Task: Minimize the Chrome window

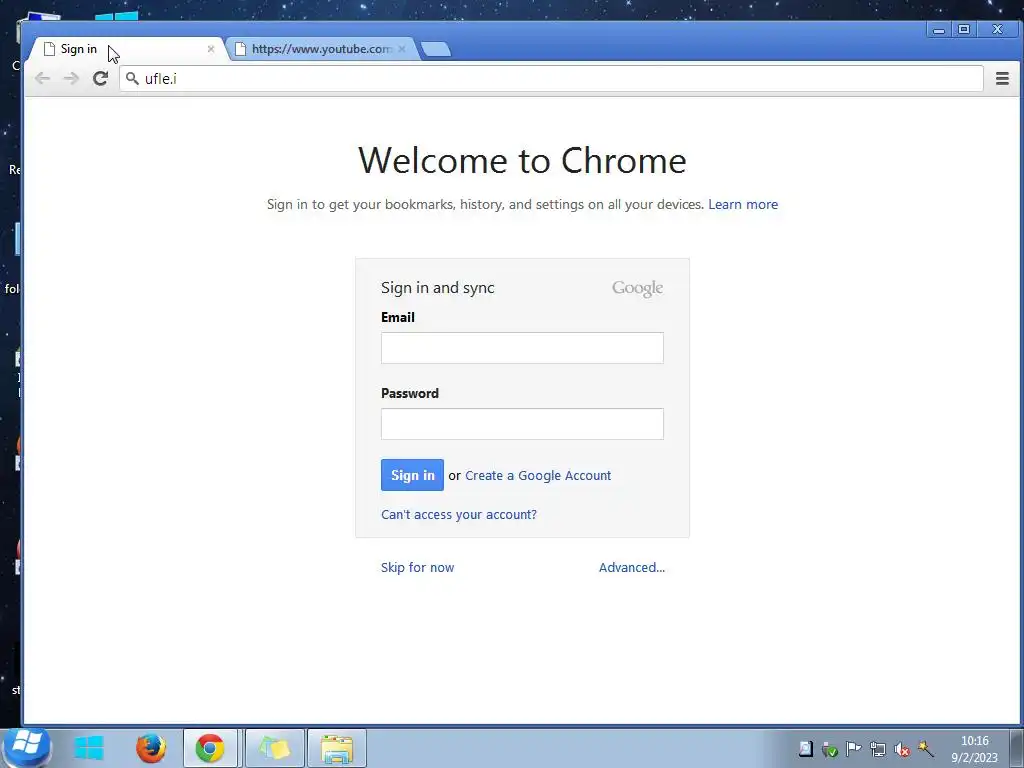Action: coord(938,29)
